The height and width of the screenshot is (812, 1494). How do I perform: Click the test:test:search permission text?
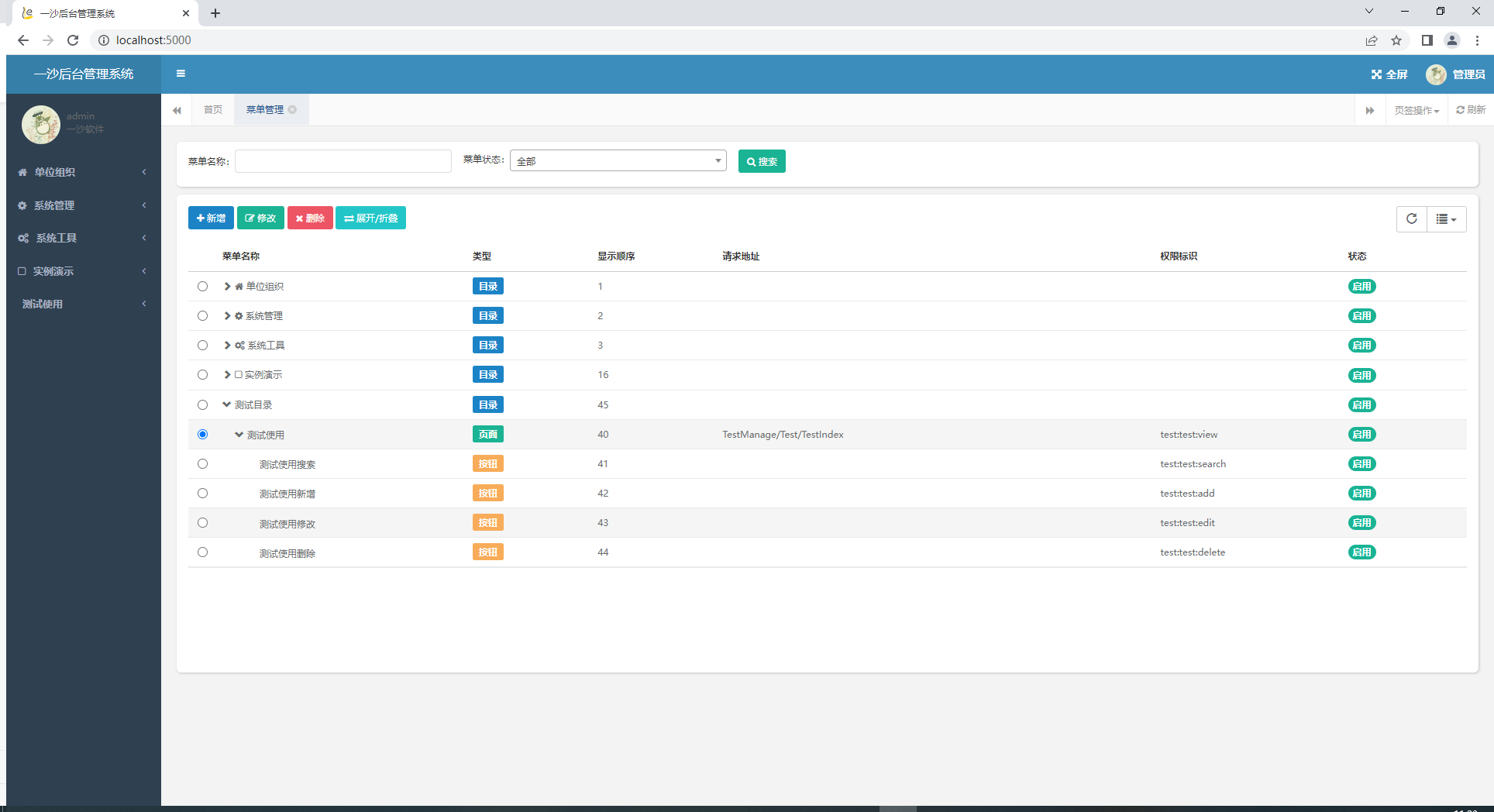click(1193, 464)
